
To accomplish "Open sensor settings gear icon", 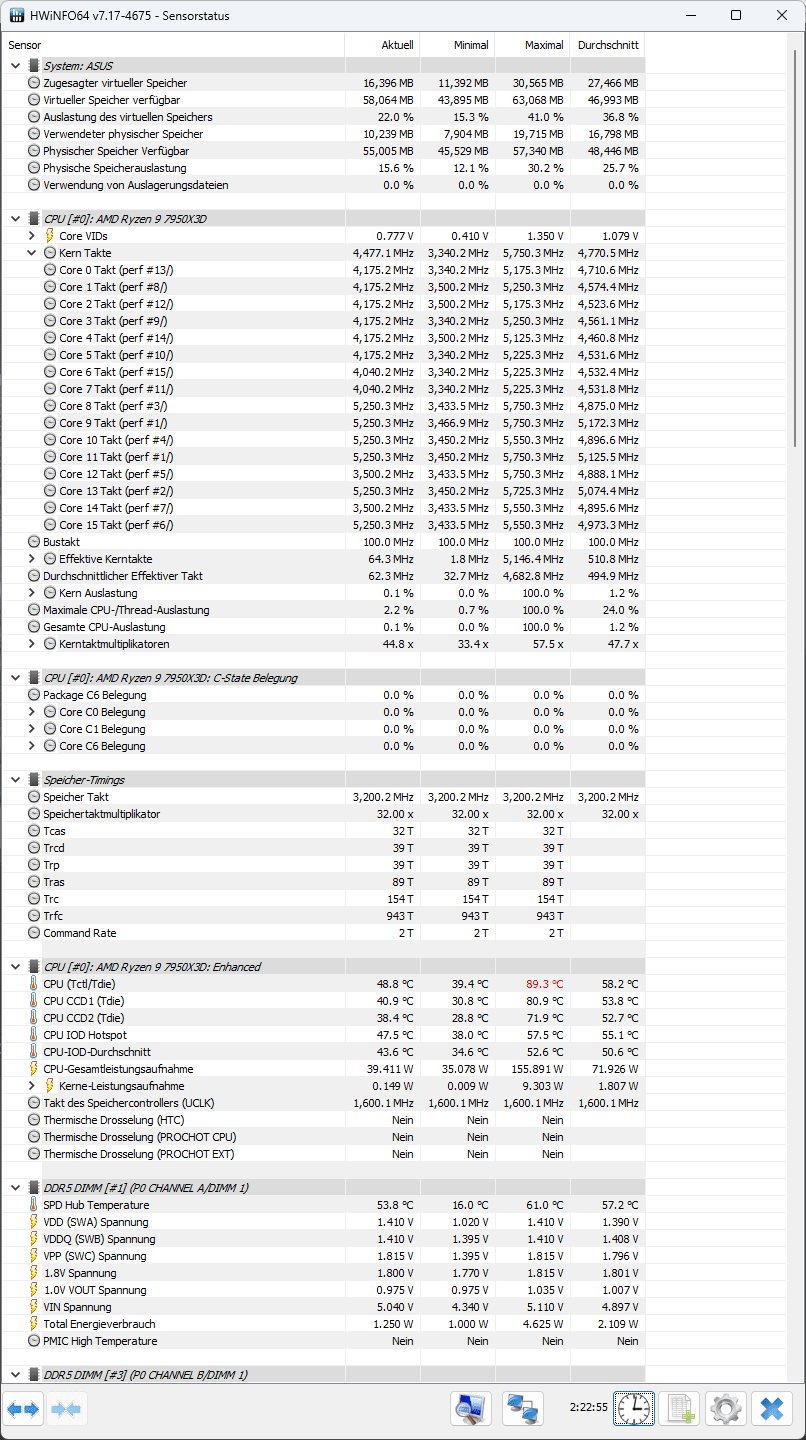I will pos(725,1409).
